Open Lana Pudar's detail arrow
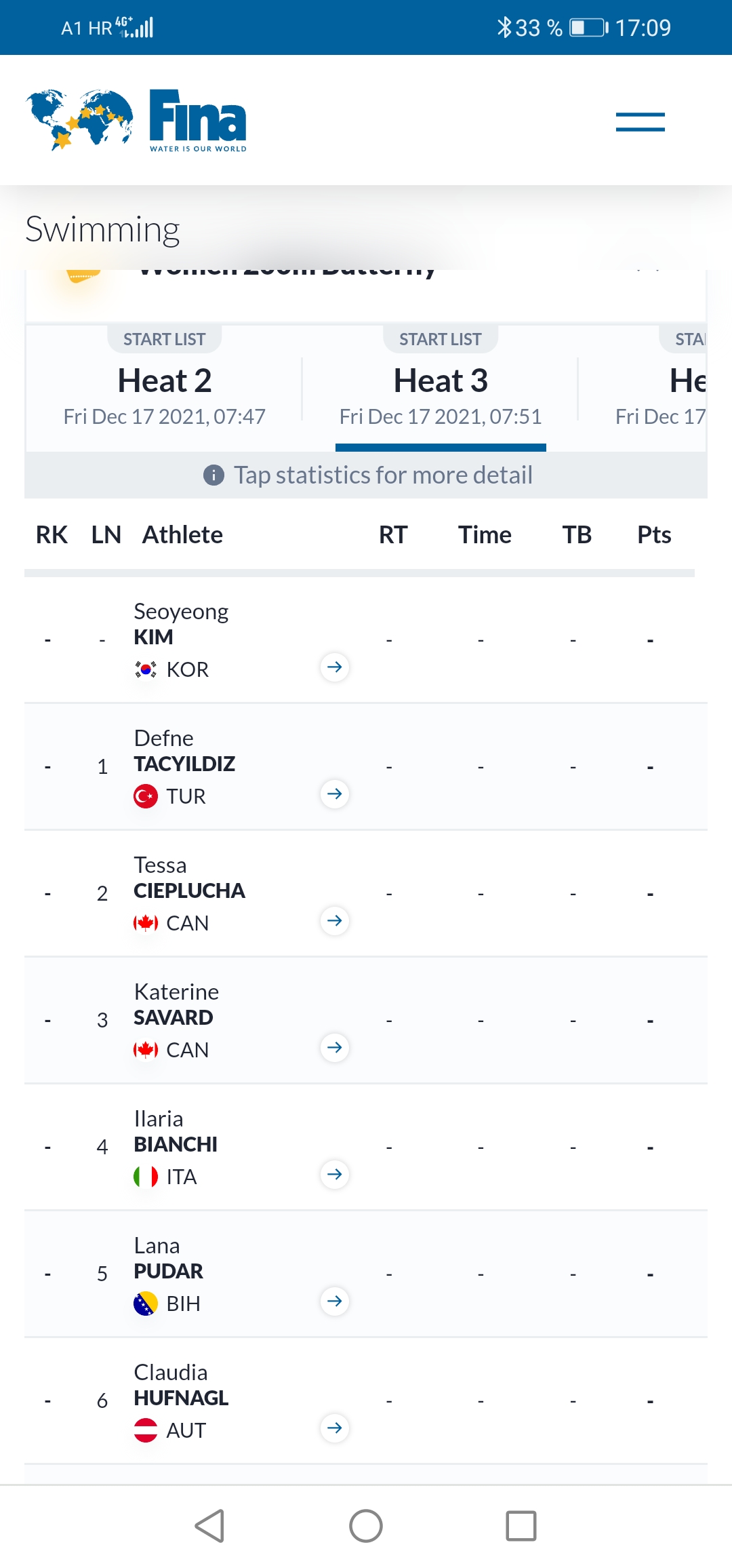Screen dimensions: 732x1568 pyautogui.click(x=335, y=1301)
